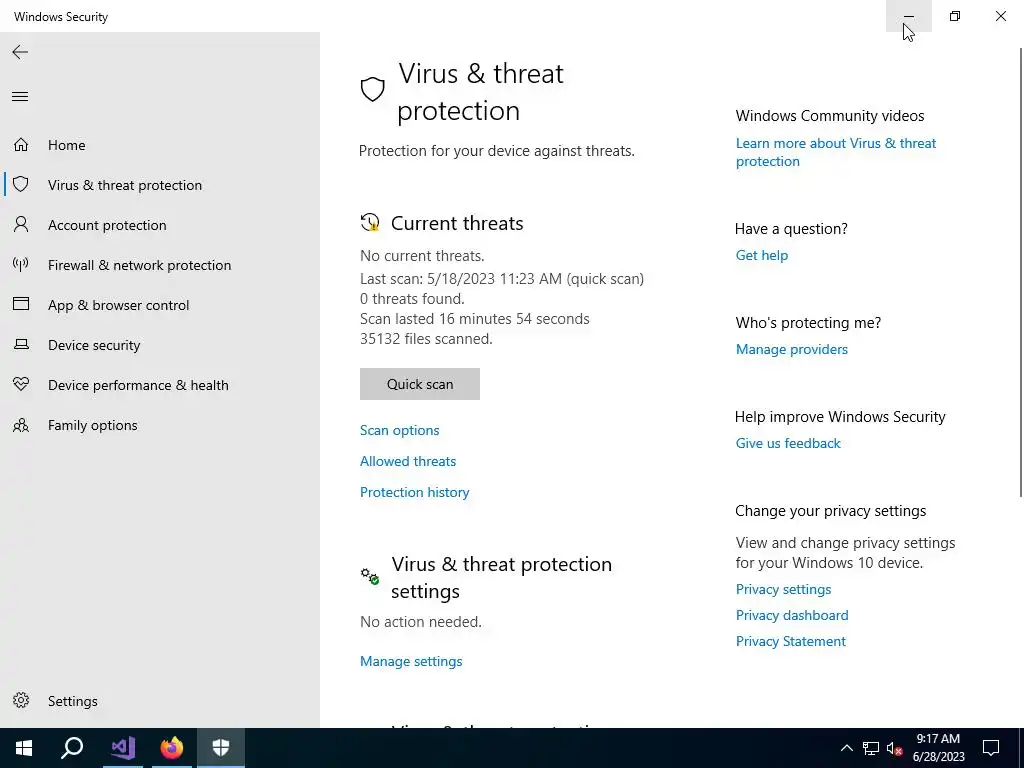Open Privacy Statement link

791,641
